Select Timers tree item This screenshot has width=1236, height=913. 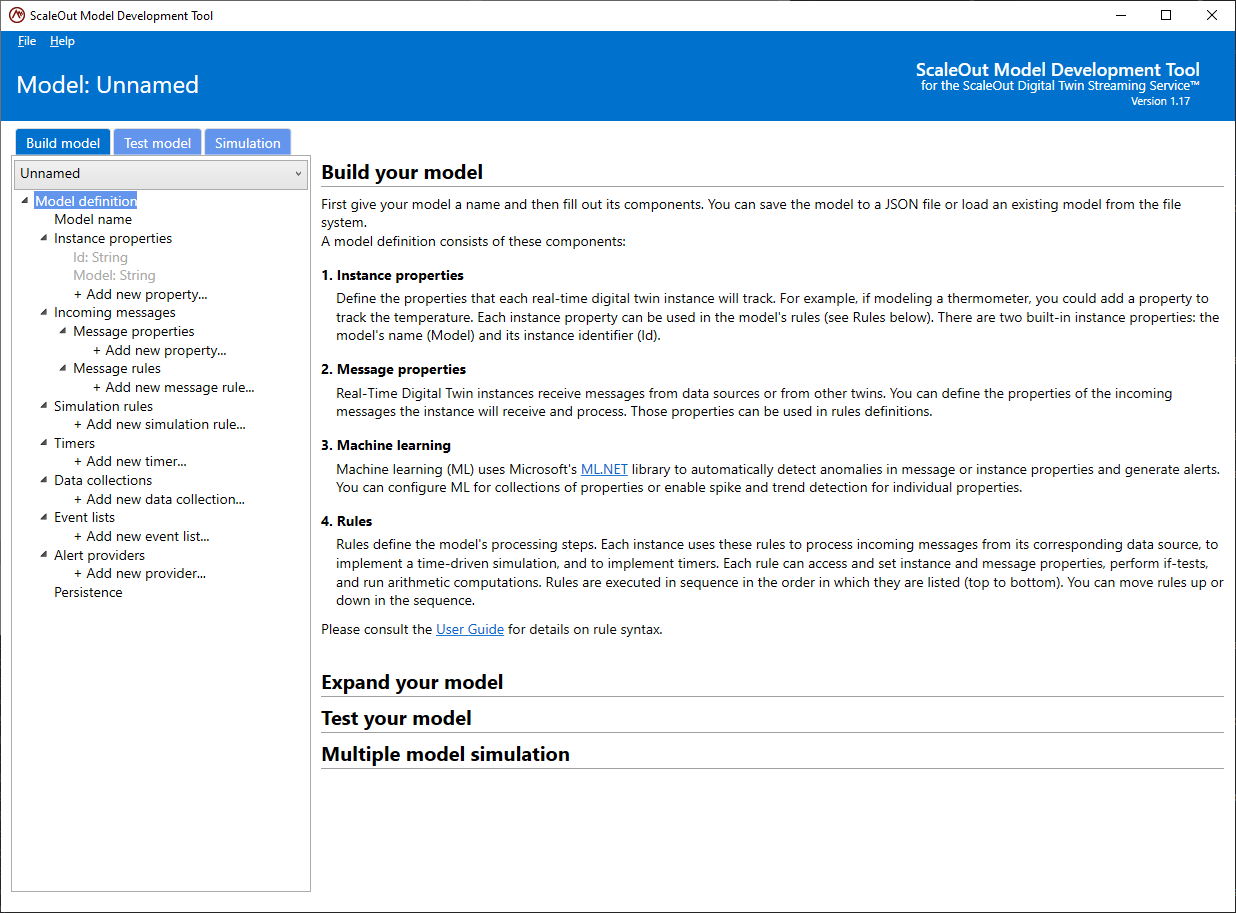pos(75,443)
